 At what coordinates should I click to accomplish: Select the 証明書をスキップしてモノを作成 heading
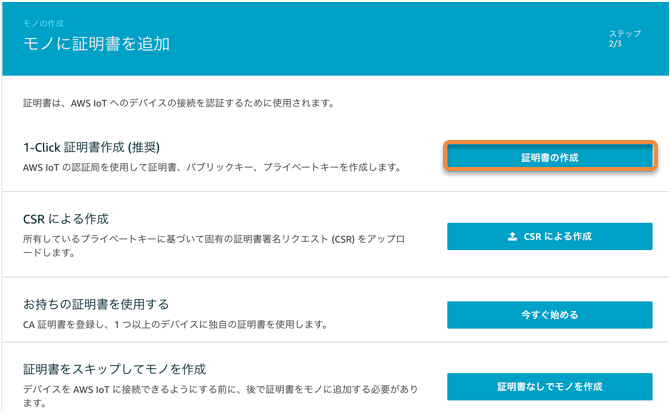tap(115, 369)
